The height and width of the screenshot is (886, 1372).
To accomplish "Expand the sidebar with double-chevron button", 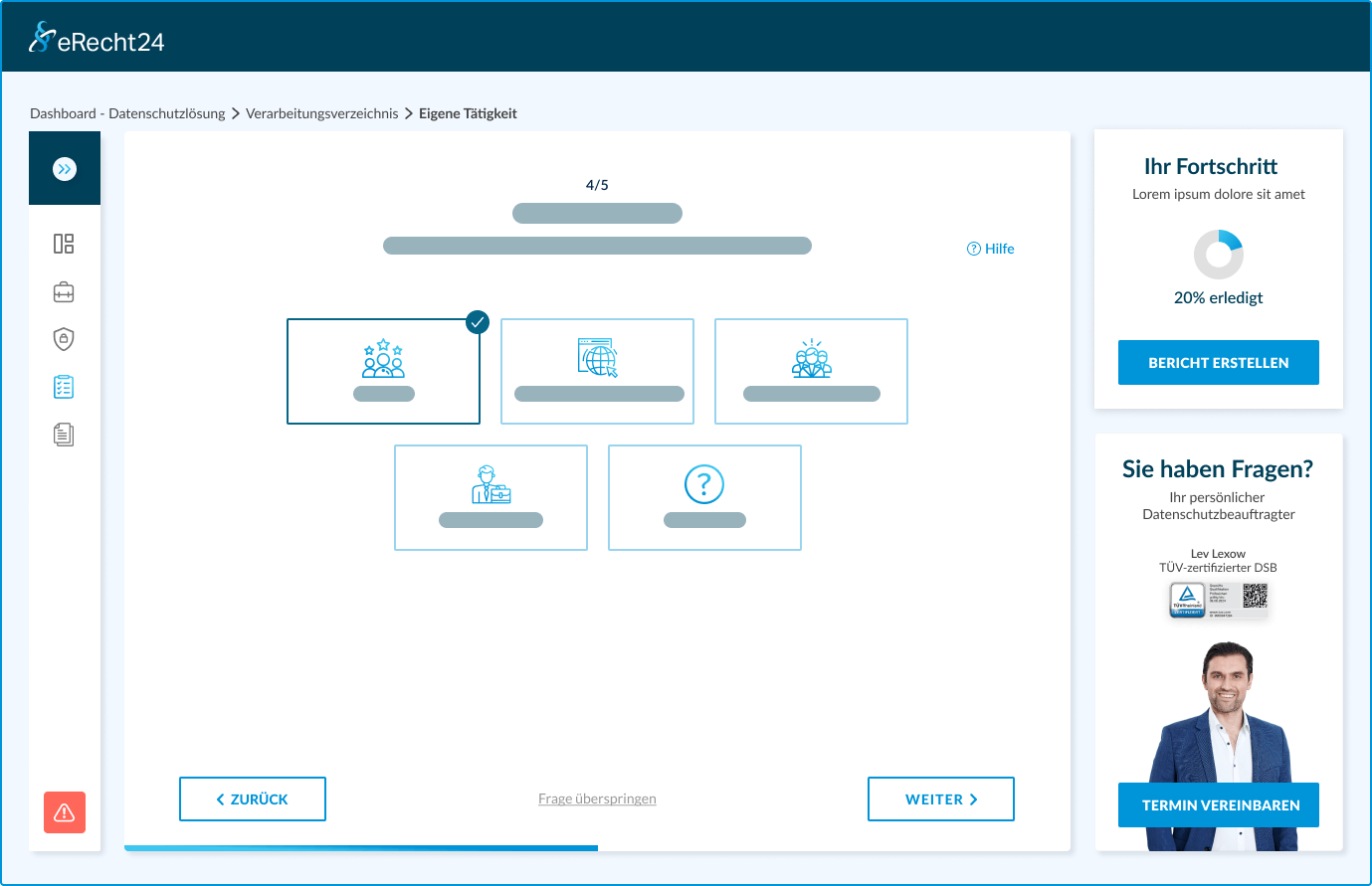I will coord(65,169).
